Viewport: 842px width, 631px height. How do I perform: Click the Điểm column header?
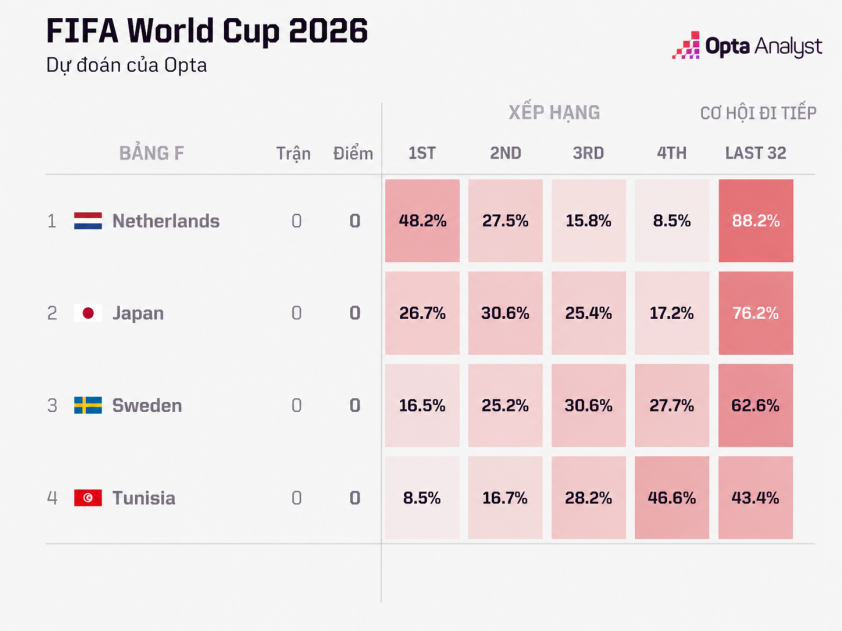353,153
